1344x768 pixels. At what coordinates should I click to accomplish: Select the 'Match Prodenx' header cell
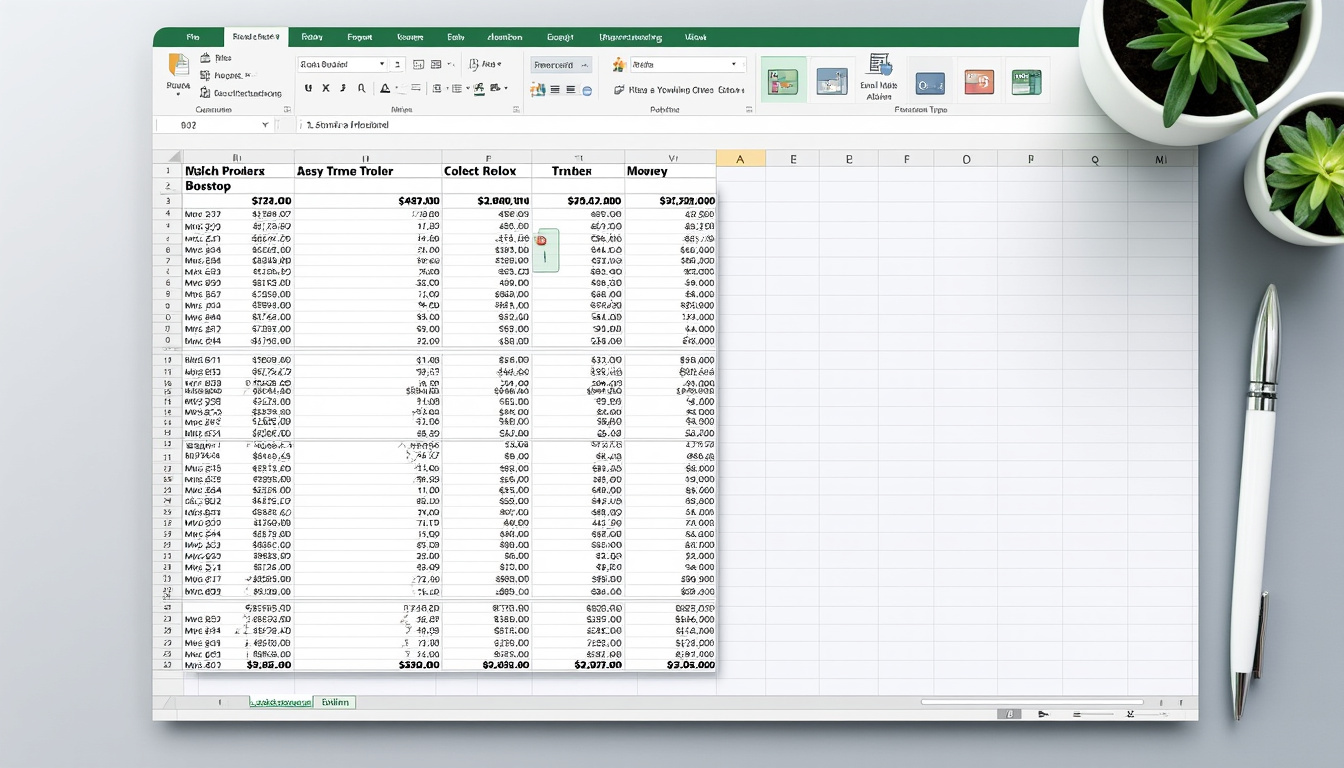pos(238,171)
